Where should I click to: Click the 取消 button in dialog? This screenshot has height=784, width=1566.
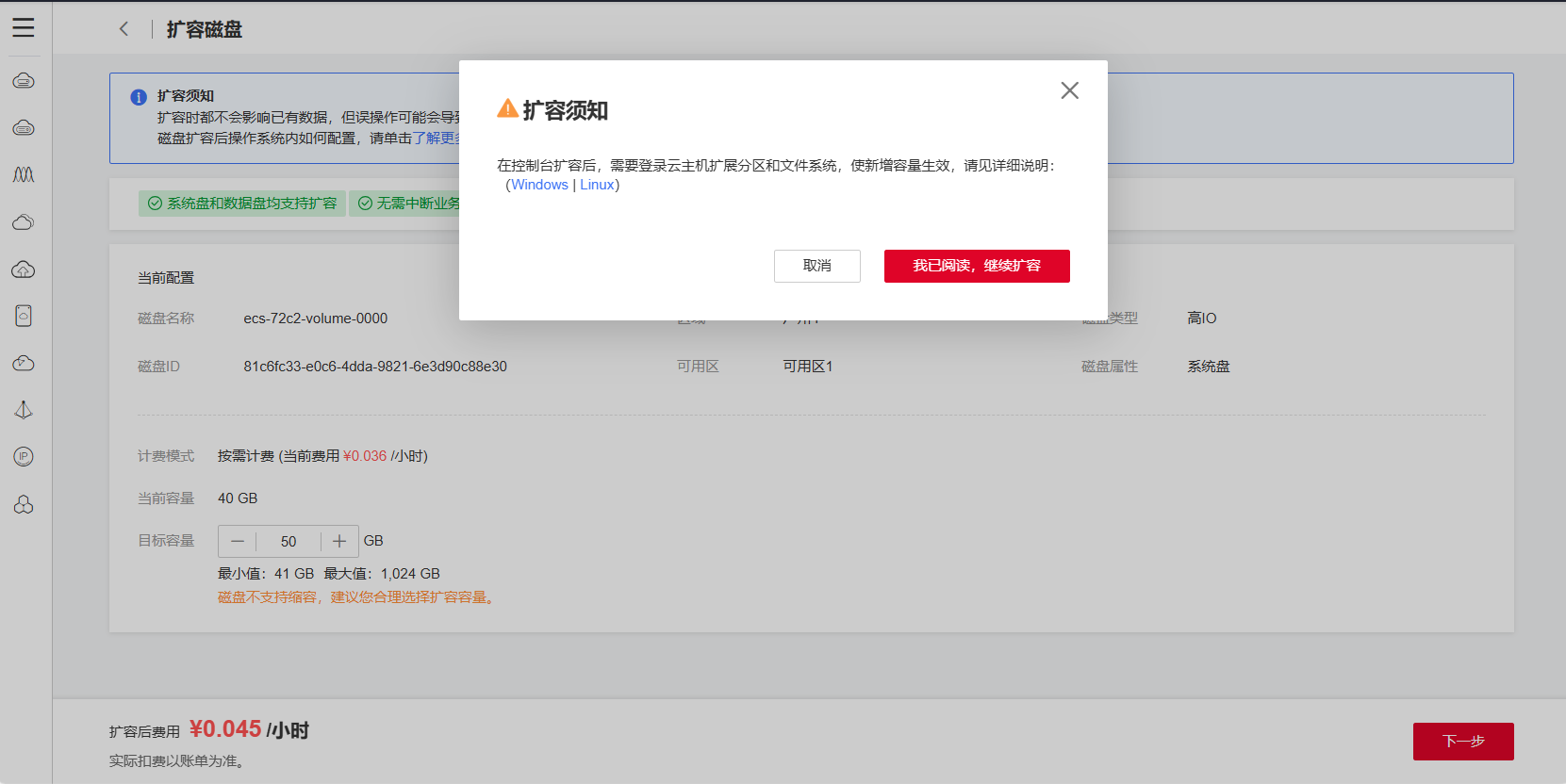pyautogui.click(x=816, y=266)
